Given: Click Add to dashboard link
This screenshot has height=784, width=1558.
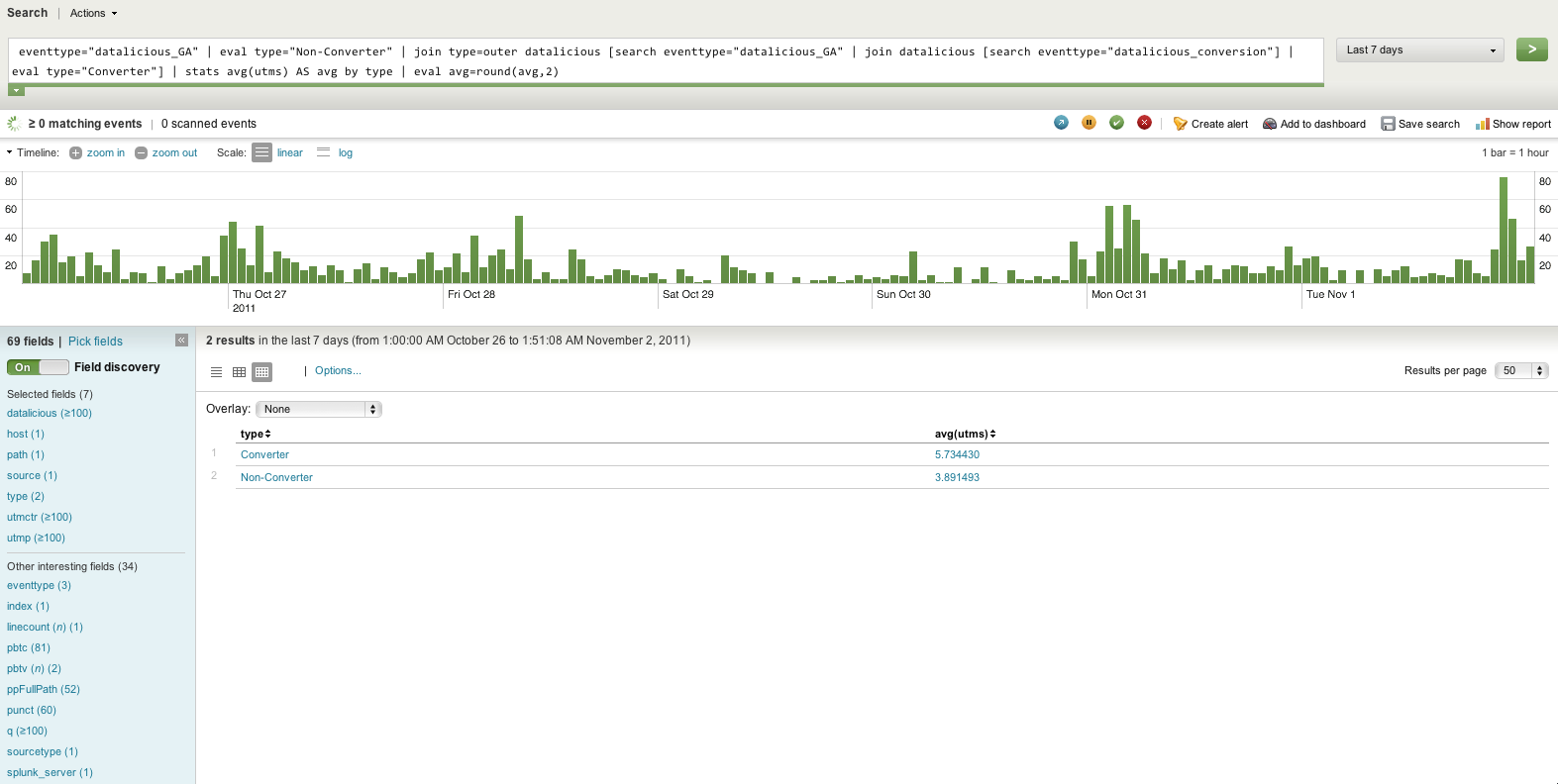Looking at the screenshot, I should point(1322,124).
